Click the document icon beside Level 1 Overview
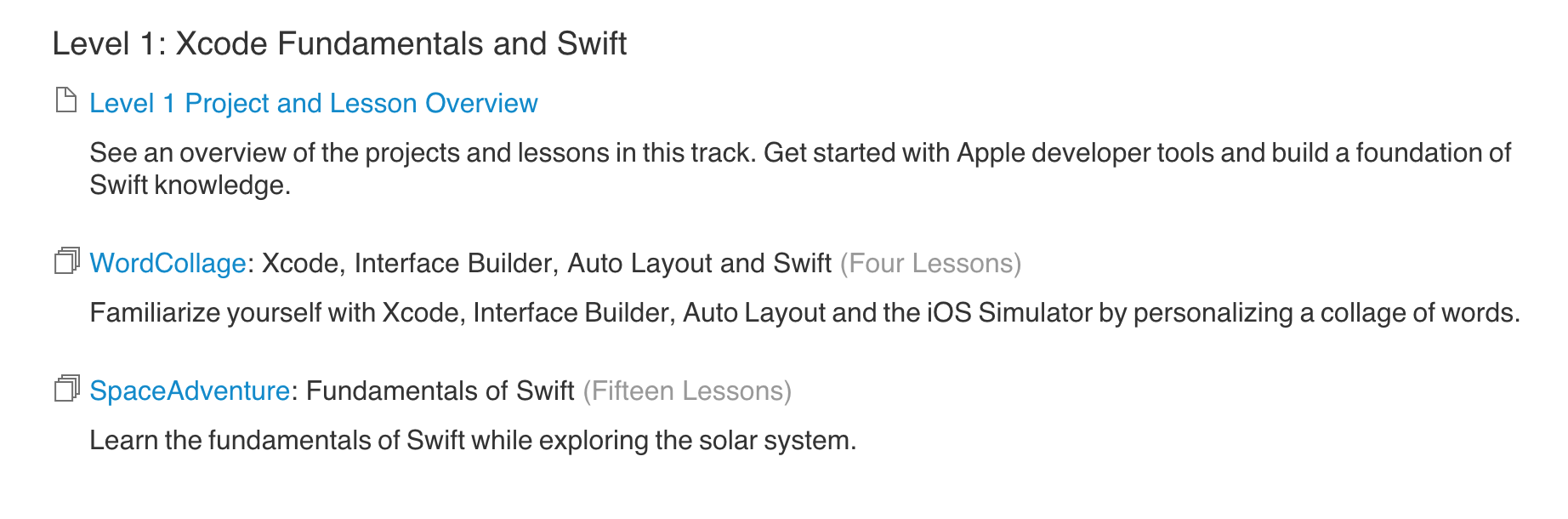The width and height of the screenshot is (1568, 519). (x=66, y=100)
